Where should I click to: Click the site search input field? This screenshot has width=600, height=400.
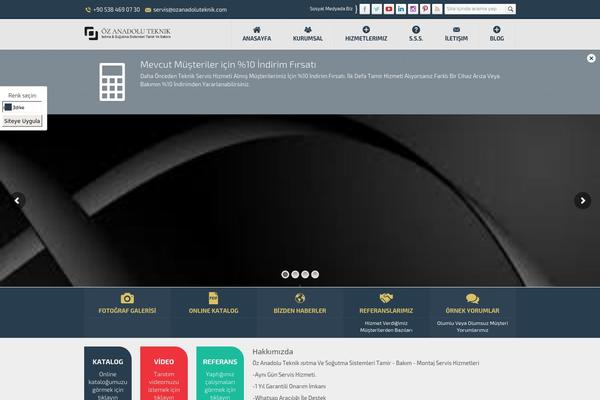coord(475,9)
